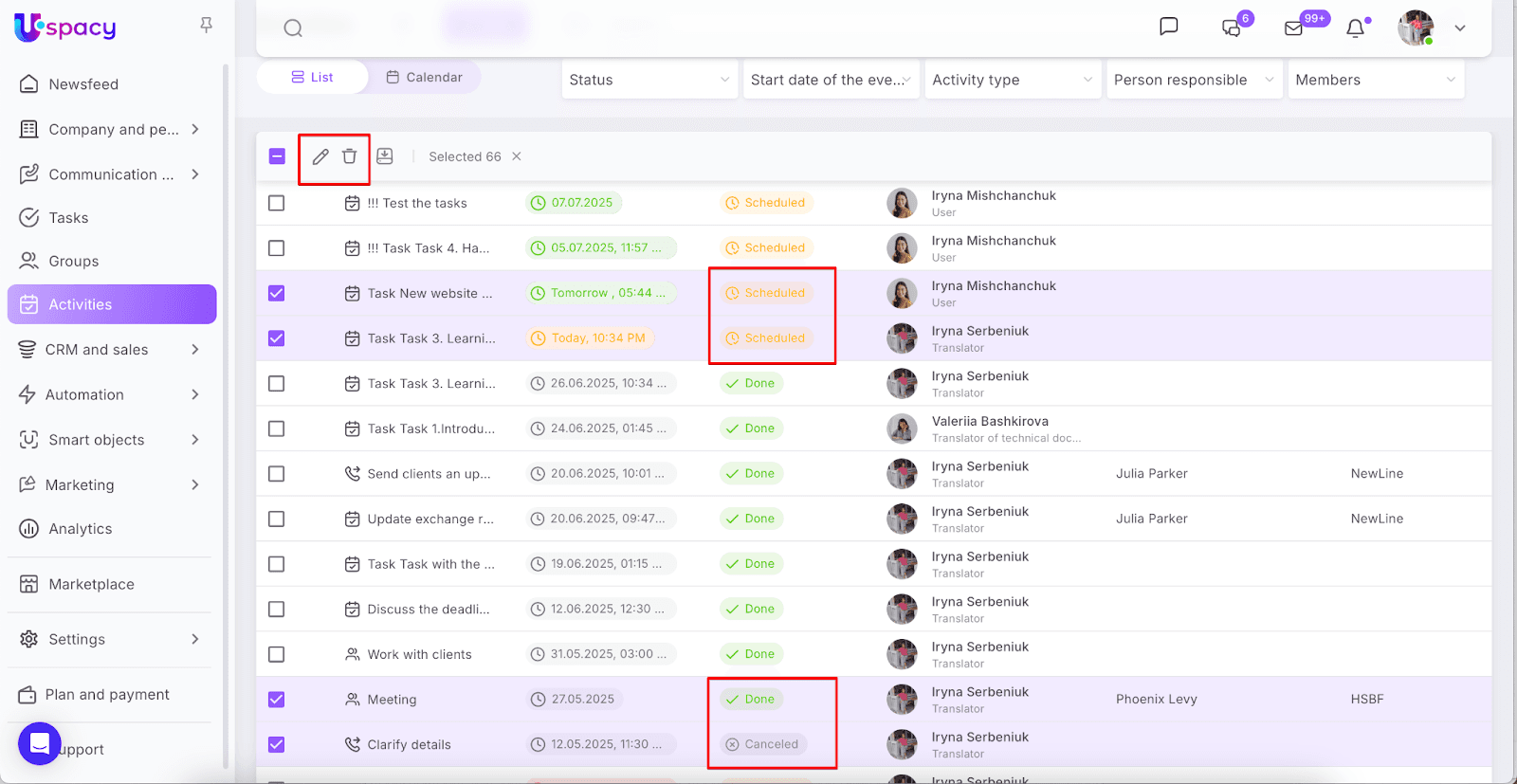The height and width of the screenshot is (784, 1517).
Task: Open the mail inbox icon
Action: pos(1293,28)
